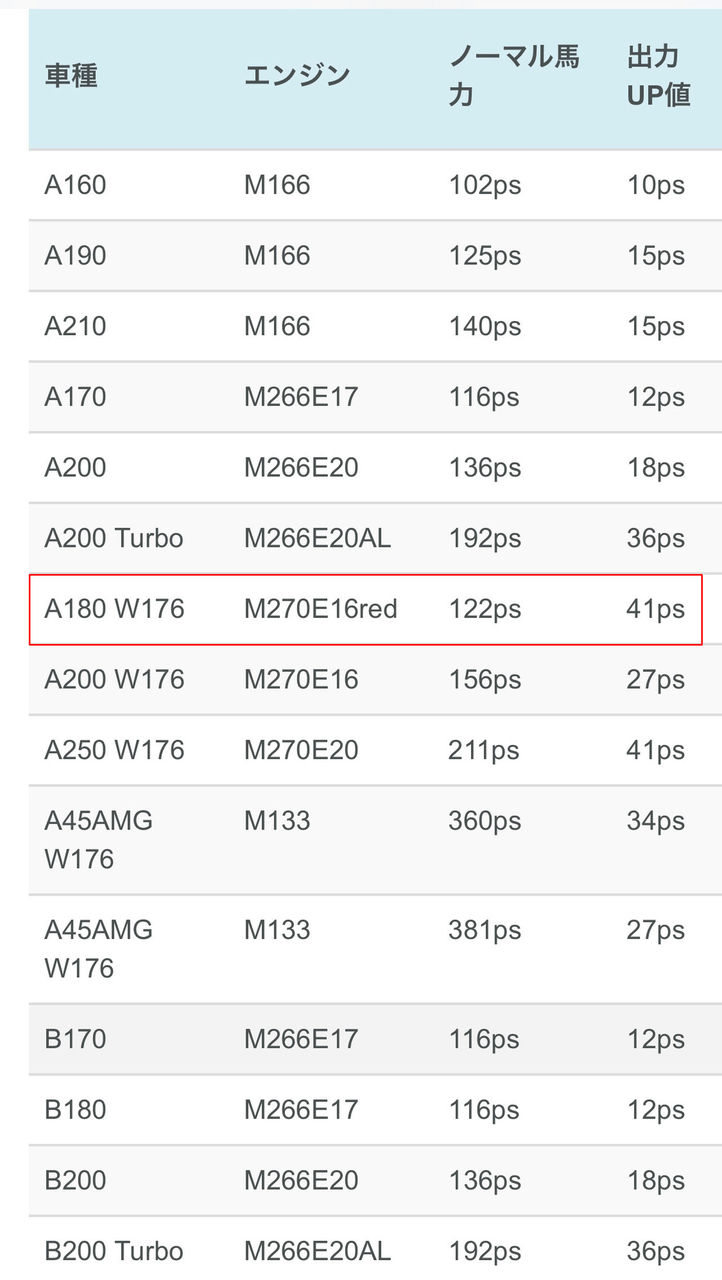The image size is (722, 1280).
Task: Select the ノーマル馬力 header cell
Action: pos(514,76)
